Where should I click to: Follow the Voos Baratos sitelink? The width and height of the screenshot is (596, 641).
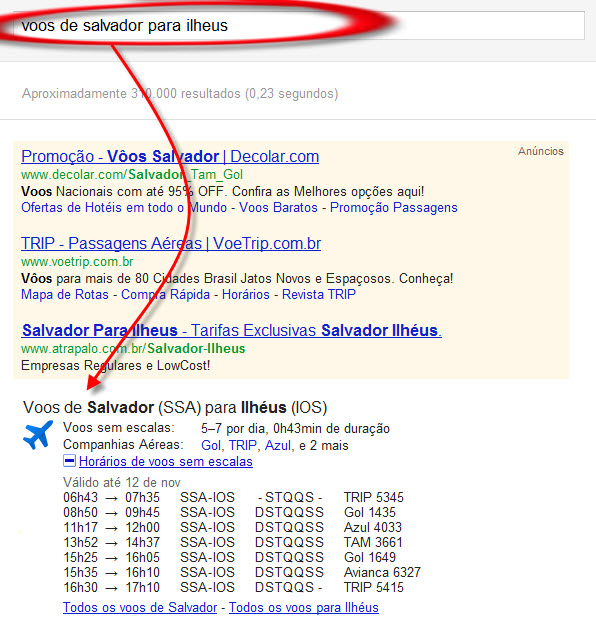[x=278, y=208]
